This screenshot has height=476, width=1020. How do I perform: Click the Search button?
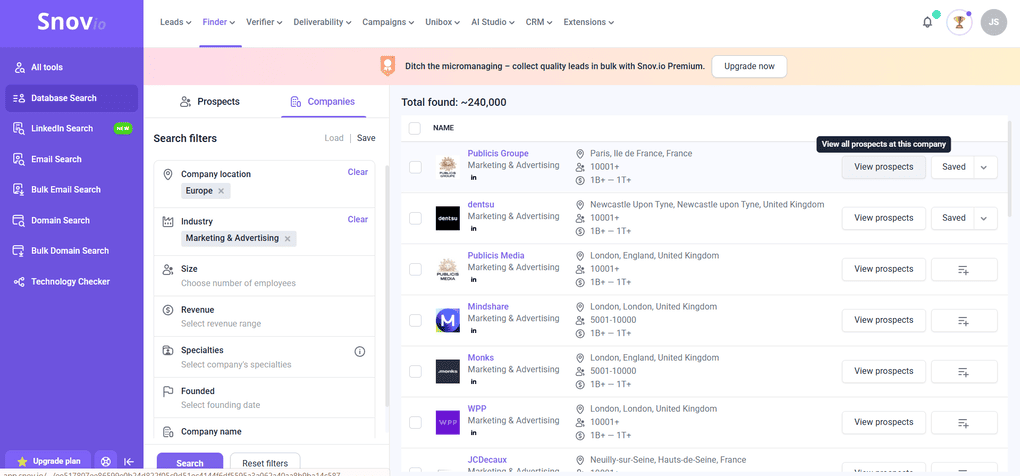pos(190,463)
